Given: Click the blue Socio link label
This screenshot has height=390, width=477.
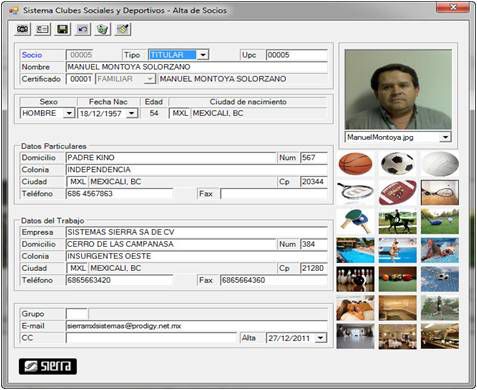Looking at the screenshot, I should pos(32,55).
